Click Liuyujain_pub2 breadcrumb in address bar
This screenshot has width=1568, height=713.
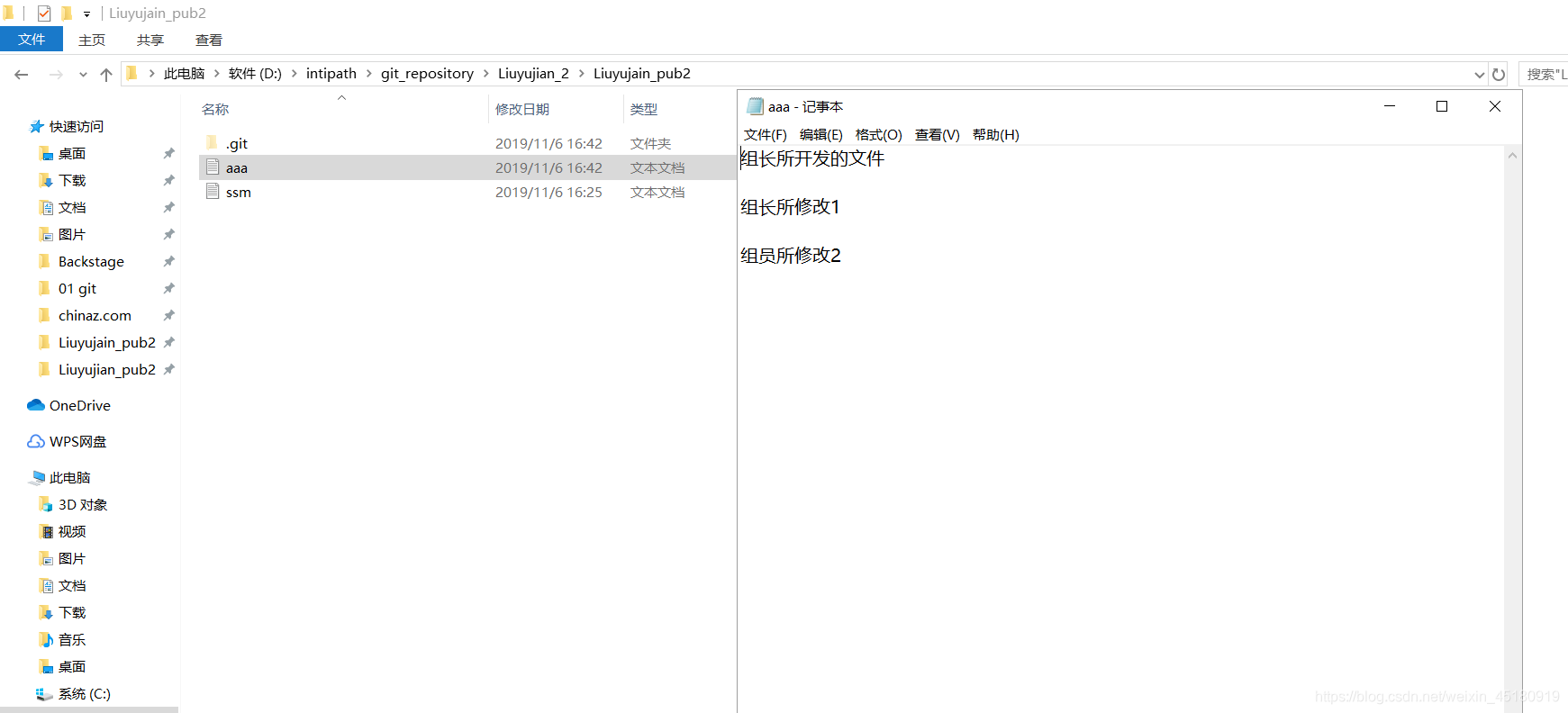642,74
